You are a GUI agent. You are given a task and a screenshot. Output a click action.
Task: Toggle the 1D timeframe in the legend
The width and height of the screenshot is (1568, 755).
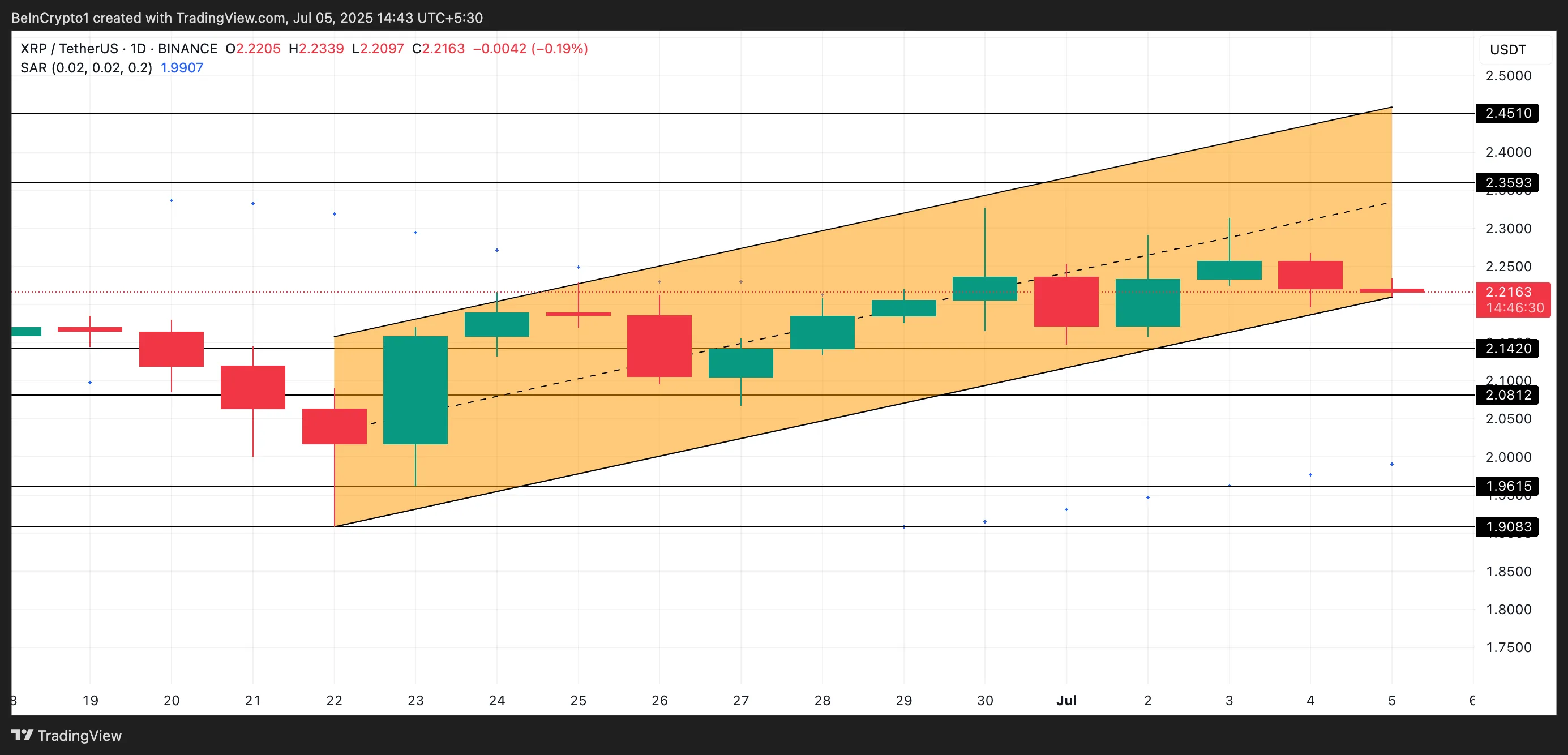[x=138, y=48]
